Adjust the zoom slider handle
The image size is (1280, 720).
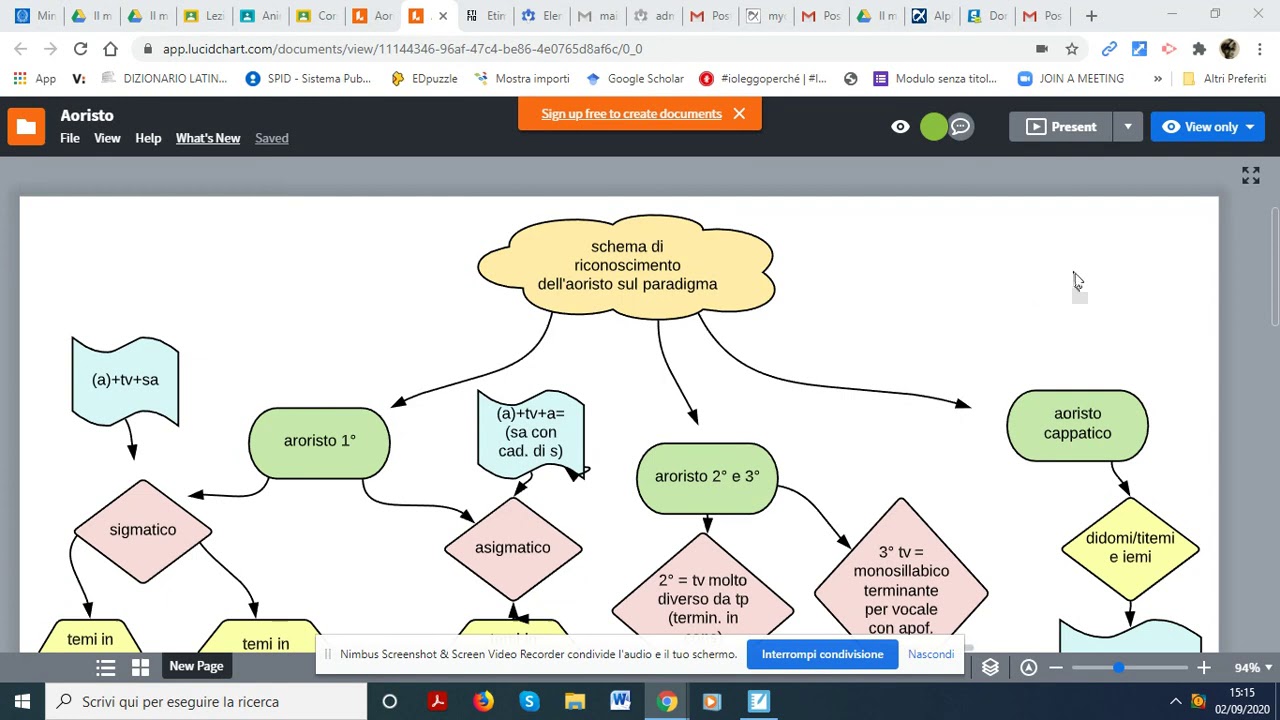tap(1118, 668)
